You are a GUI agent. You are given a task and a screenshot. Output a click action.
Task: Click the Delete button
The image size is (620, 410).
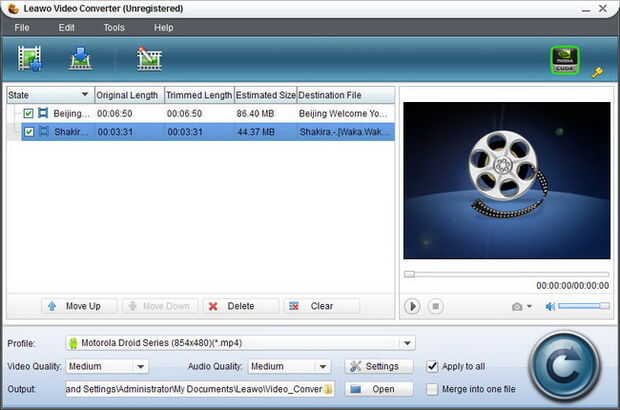[241, 306]
